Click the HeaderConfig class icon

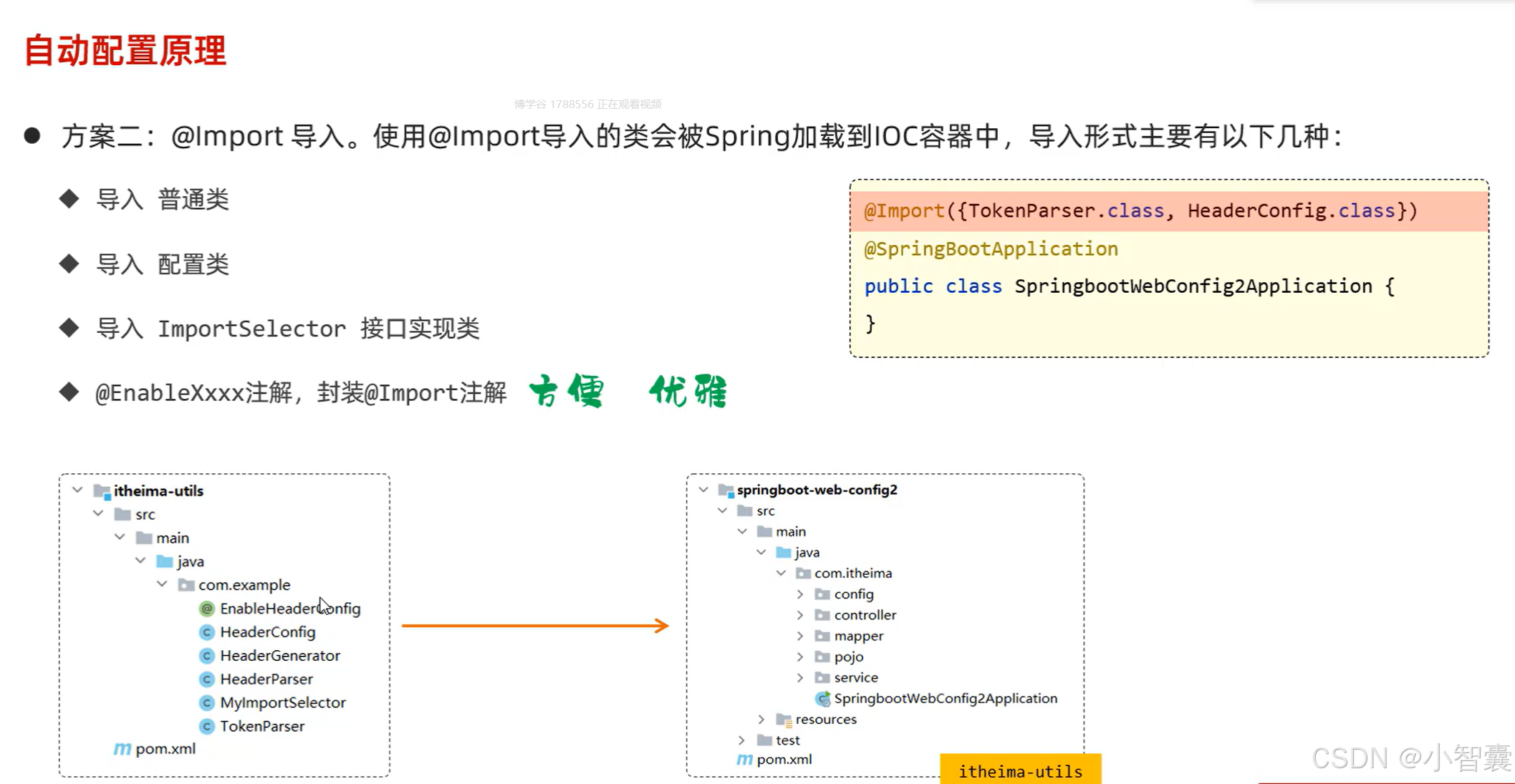[207, 632]
